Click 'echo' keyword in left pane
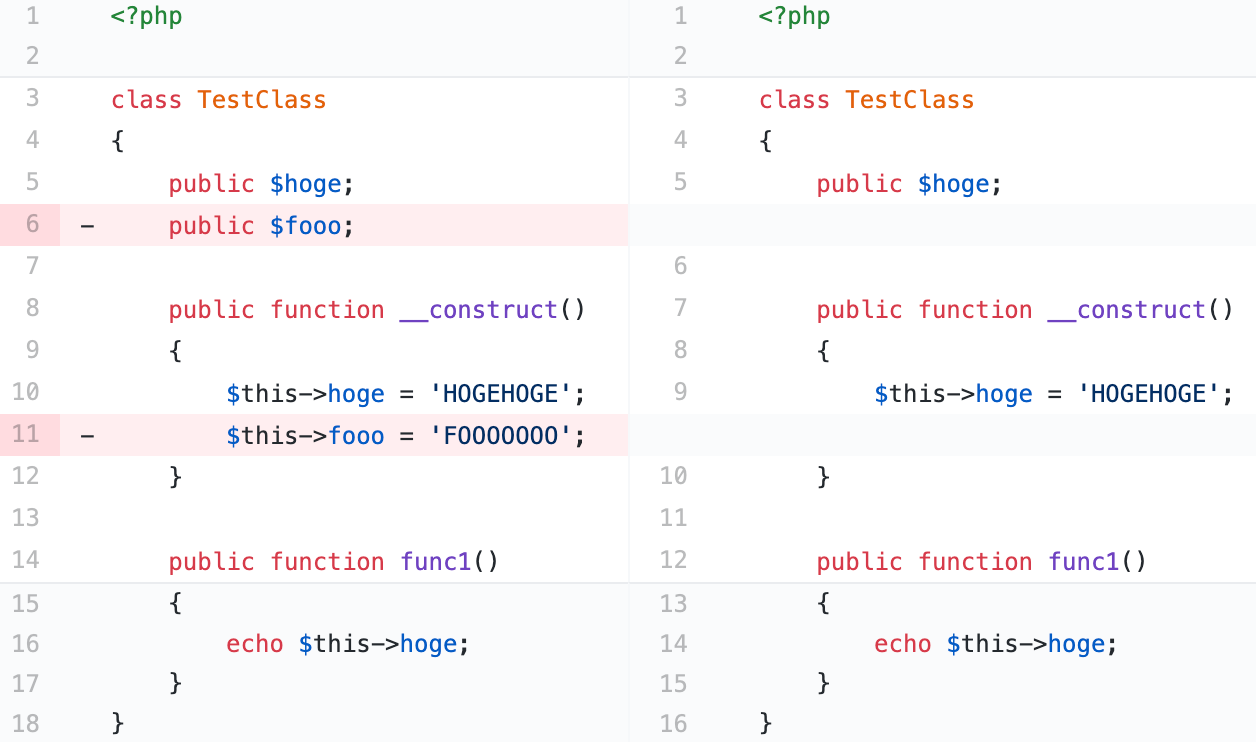Viewport: 1256px width, 742px height. [255, 644]
